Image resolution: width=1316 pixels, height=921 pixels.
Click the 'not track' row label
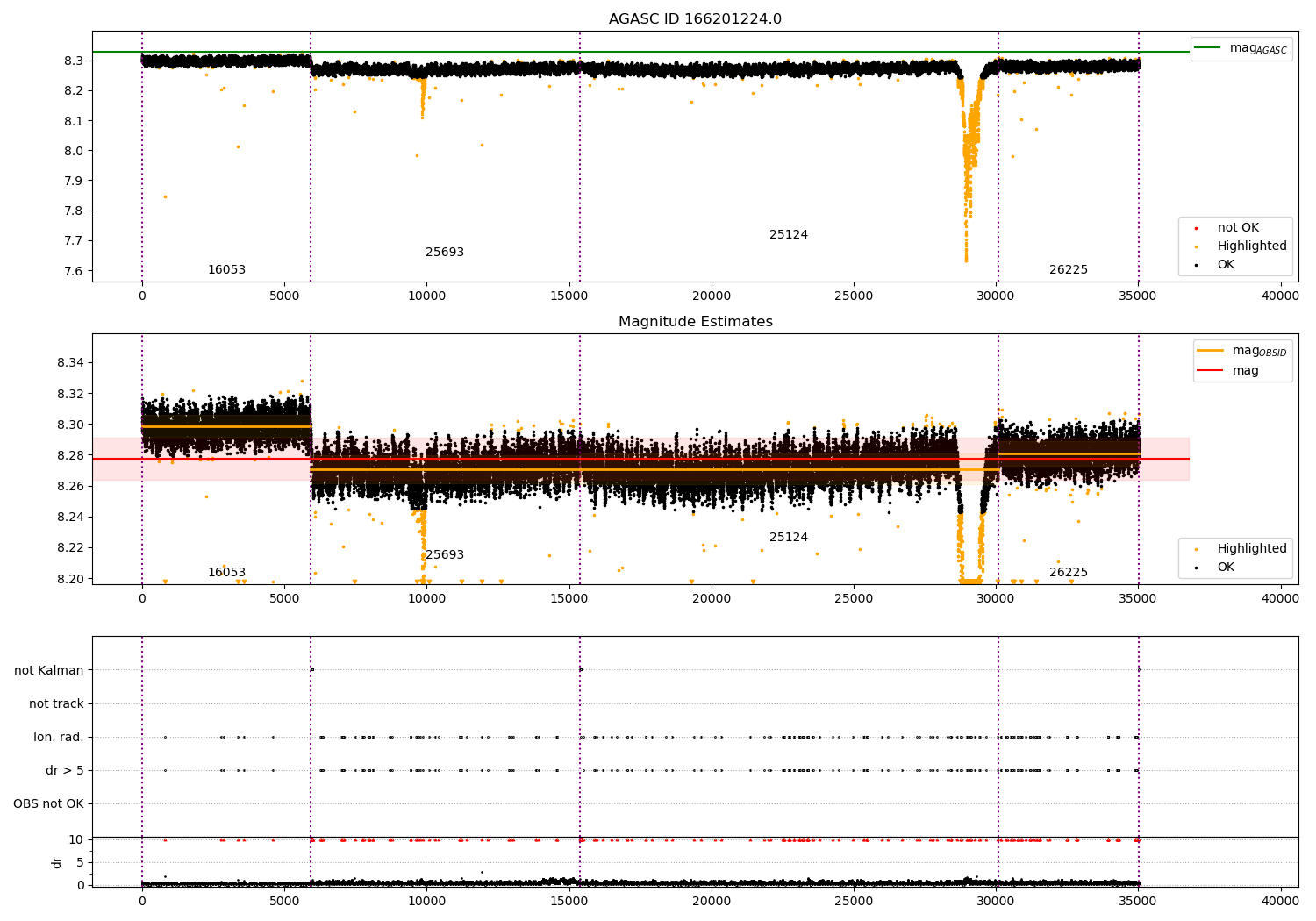click(x=56, y=704)
